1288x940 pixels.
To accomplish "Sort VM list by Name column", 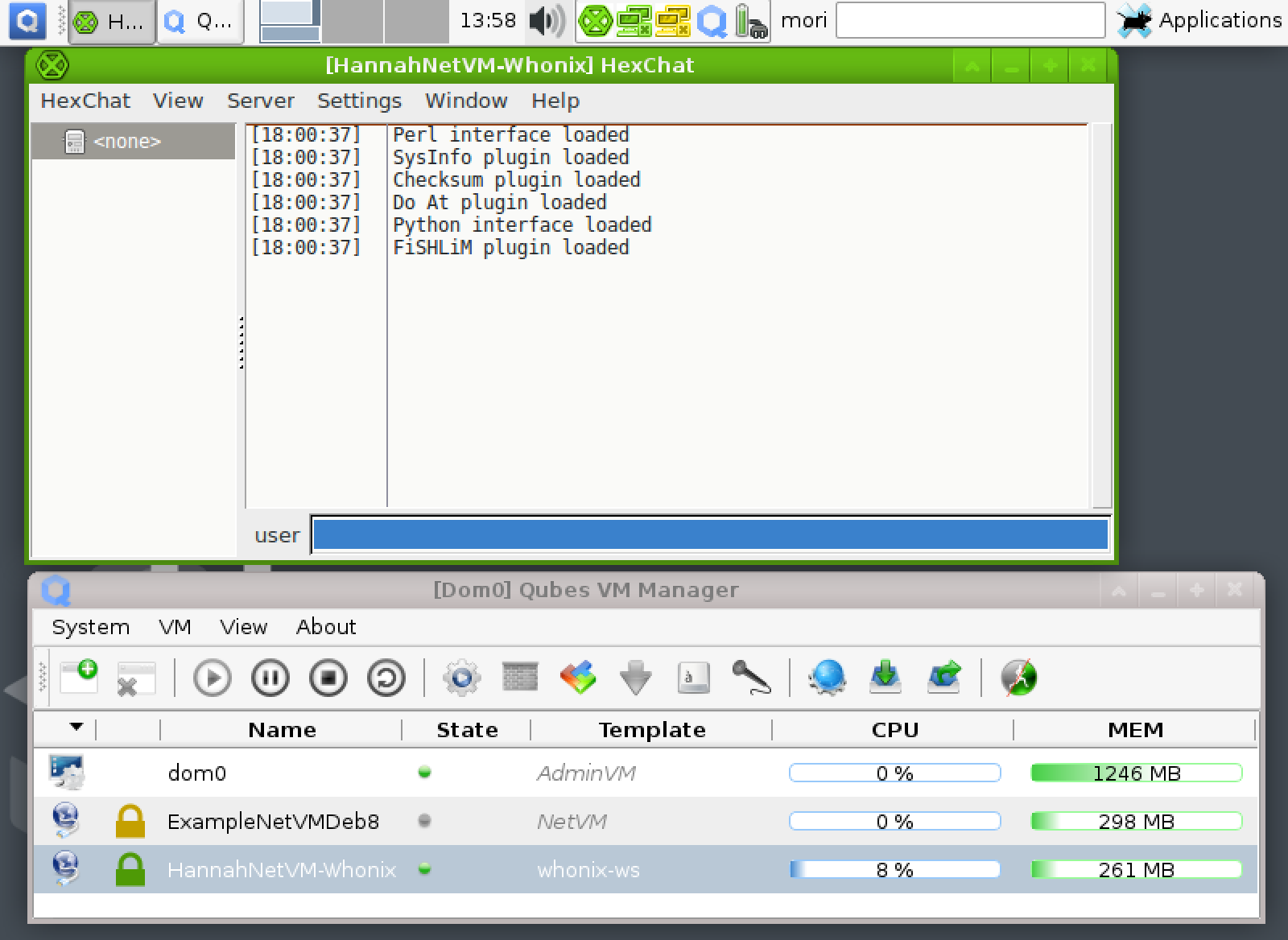I will pyautogui.click(x=282, y=730).
